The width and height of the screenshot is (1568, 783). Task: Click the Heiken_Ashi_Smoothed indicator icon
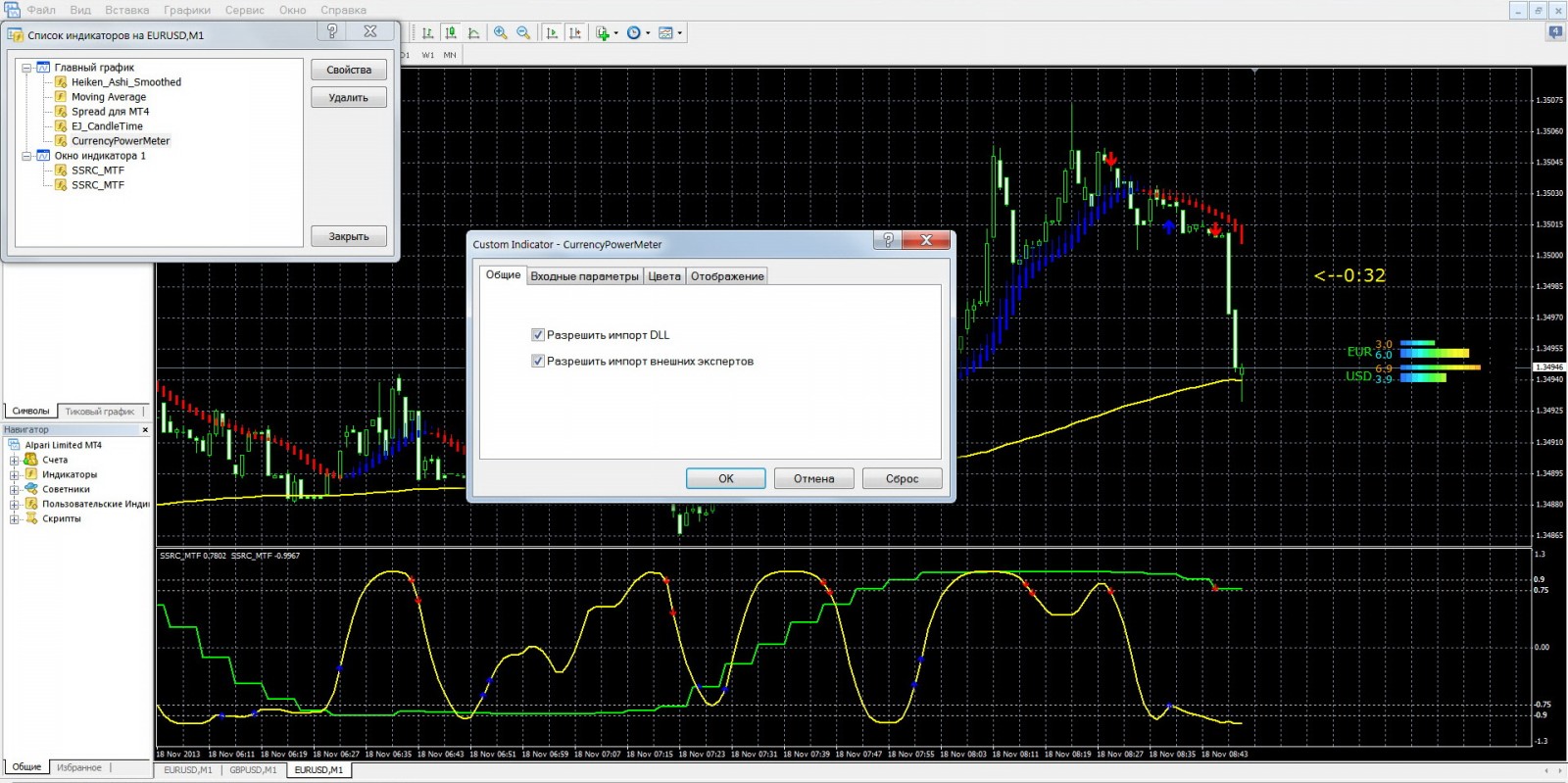[61, 82]
